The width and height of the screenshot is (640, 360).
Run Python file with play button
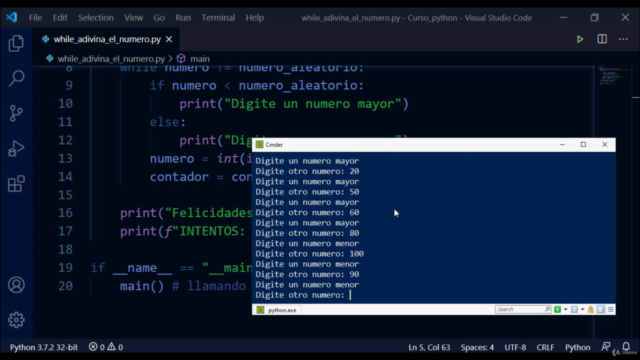point(580,39)
